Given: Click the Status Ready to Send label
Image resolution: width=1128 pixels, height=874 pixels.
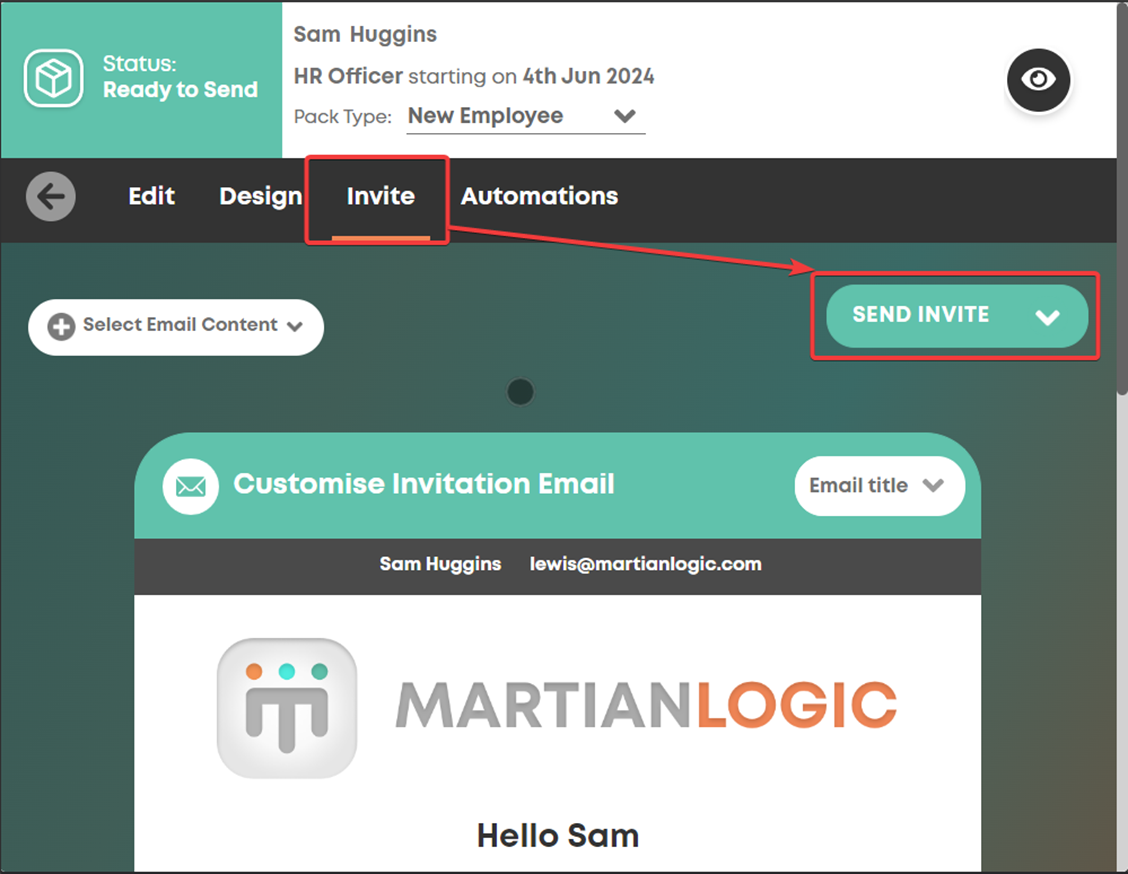Looking at the screenshot, I should 180,77.
